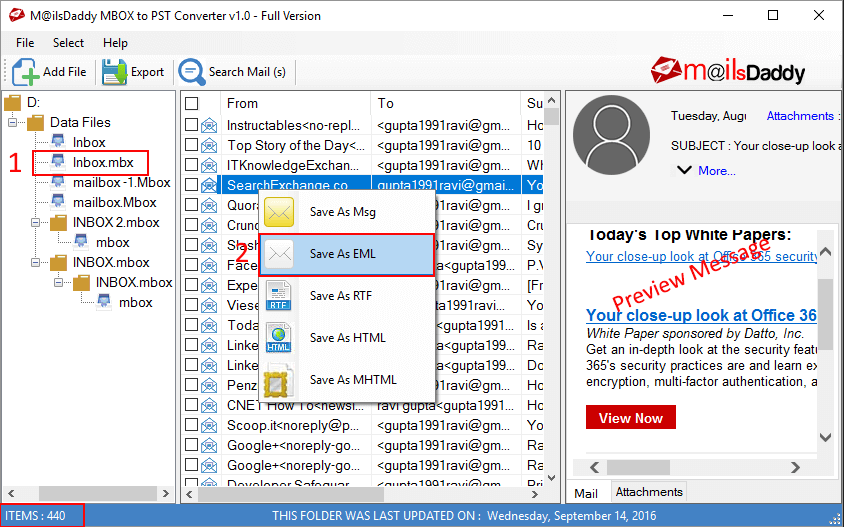Collapse the Data Files folder node

click(13, 123)
